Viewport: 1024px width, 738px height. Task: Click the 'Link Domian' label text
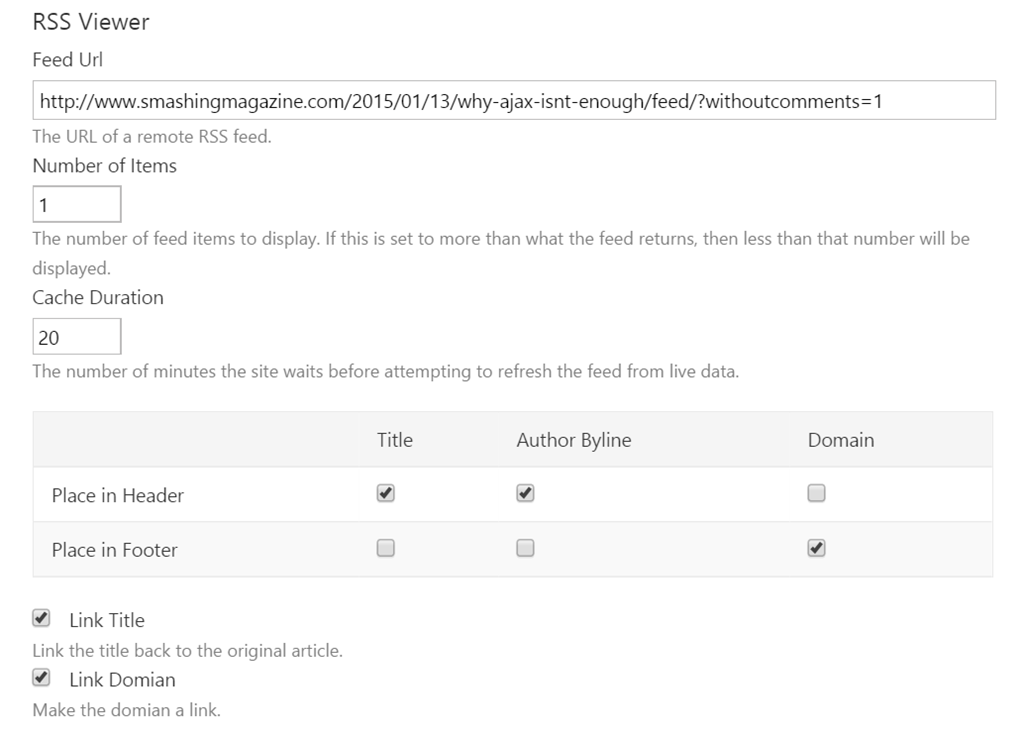pyautogui.click(x=122, y=680)
